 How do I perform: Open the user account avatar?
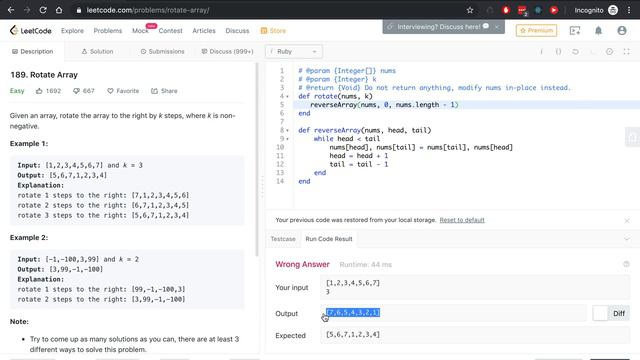pos(622,31)
